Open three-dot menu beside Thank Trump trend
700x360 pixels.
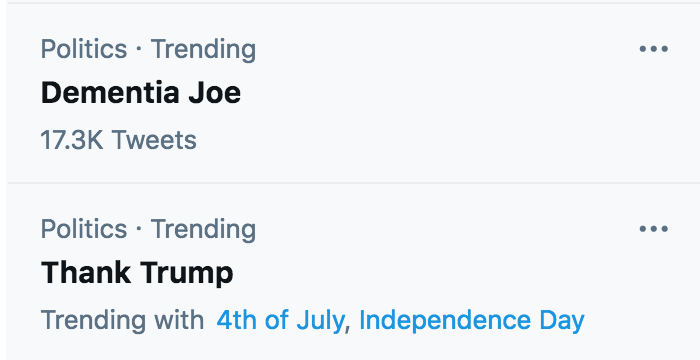[x=654, y=229]
